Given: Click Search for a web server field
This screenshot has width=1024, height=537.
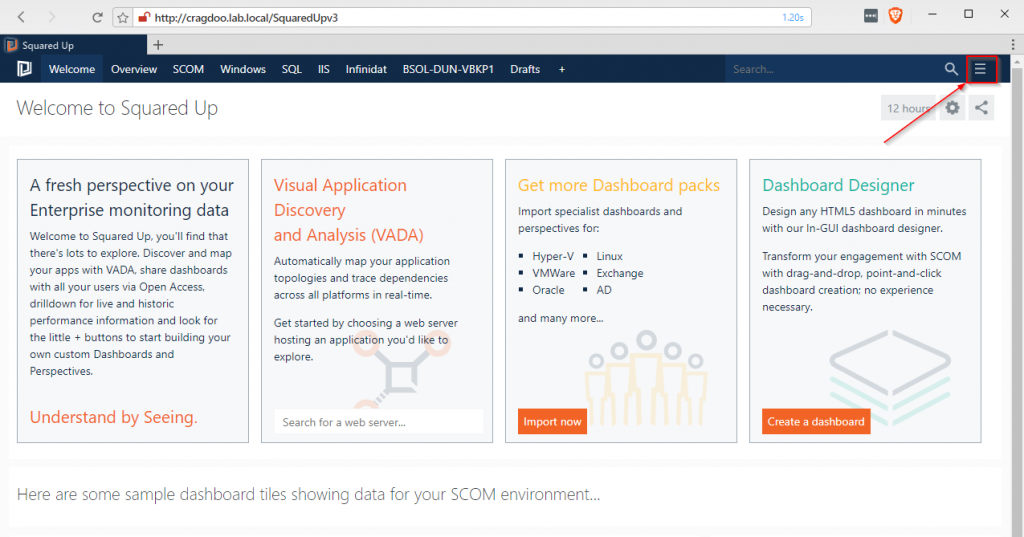Looking at the screenshot, I should [379, 422].
